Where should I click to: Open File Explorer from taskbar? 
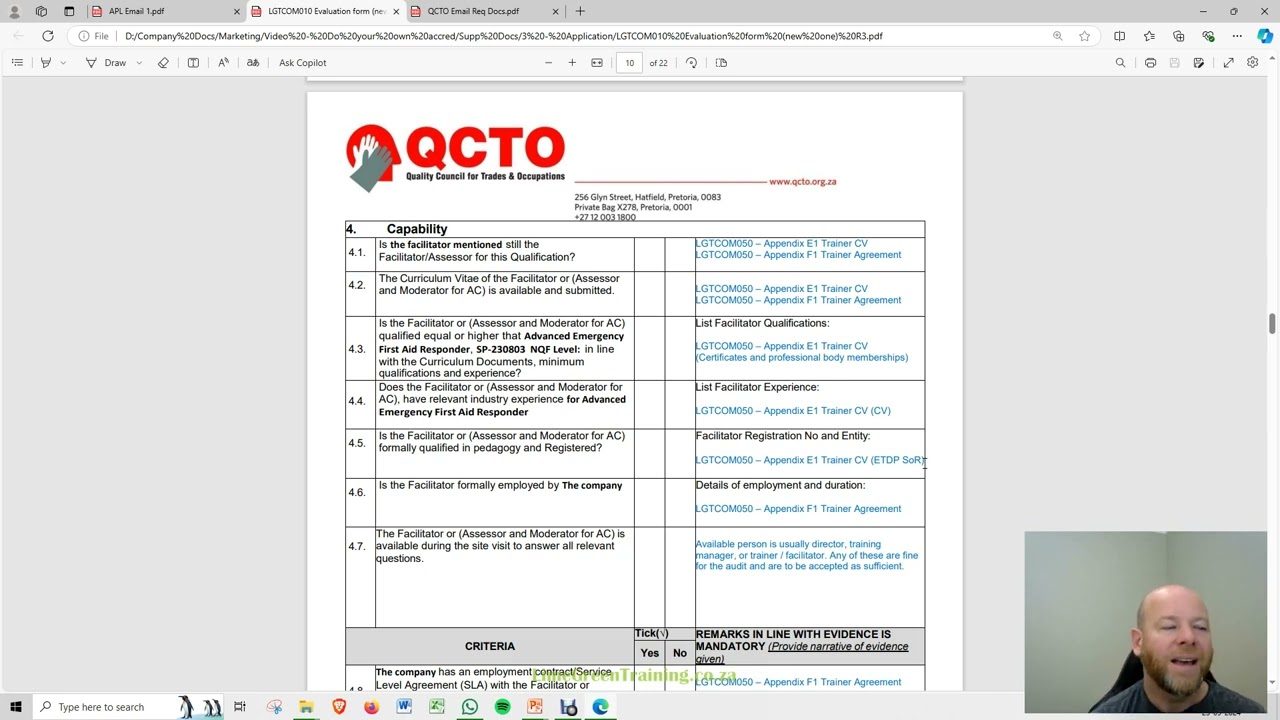click(x=306, y=707)
